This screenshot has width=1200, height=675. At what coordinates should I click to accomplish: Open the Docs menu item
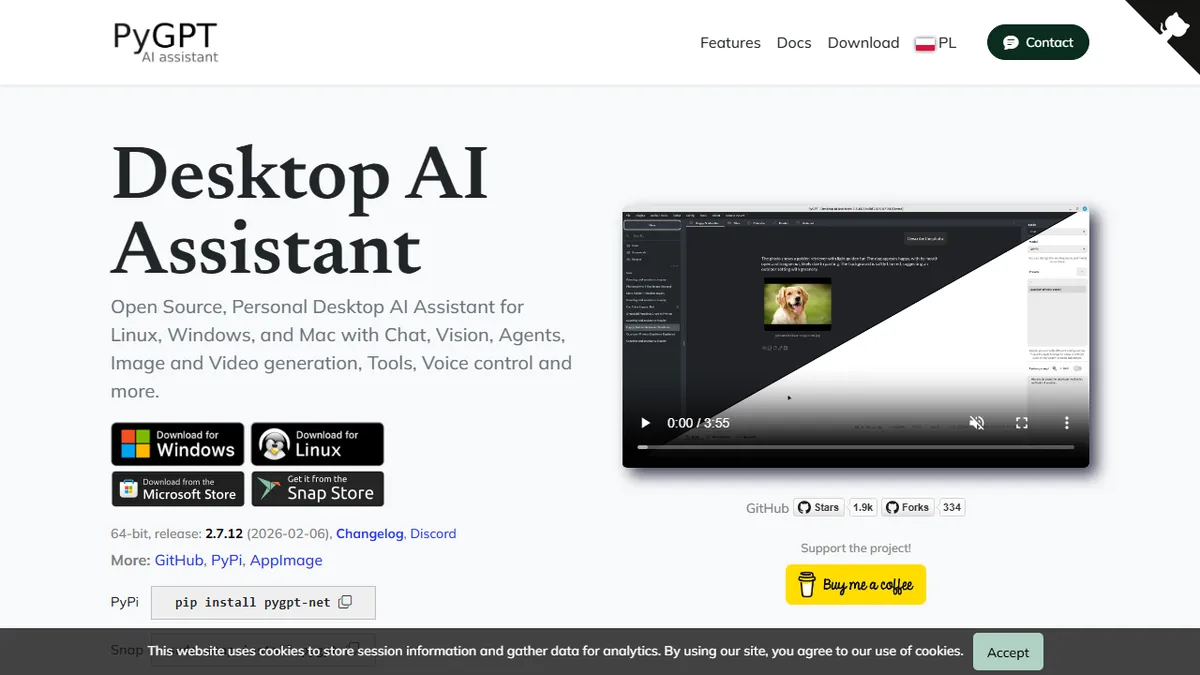[x=794, y=43]
